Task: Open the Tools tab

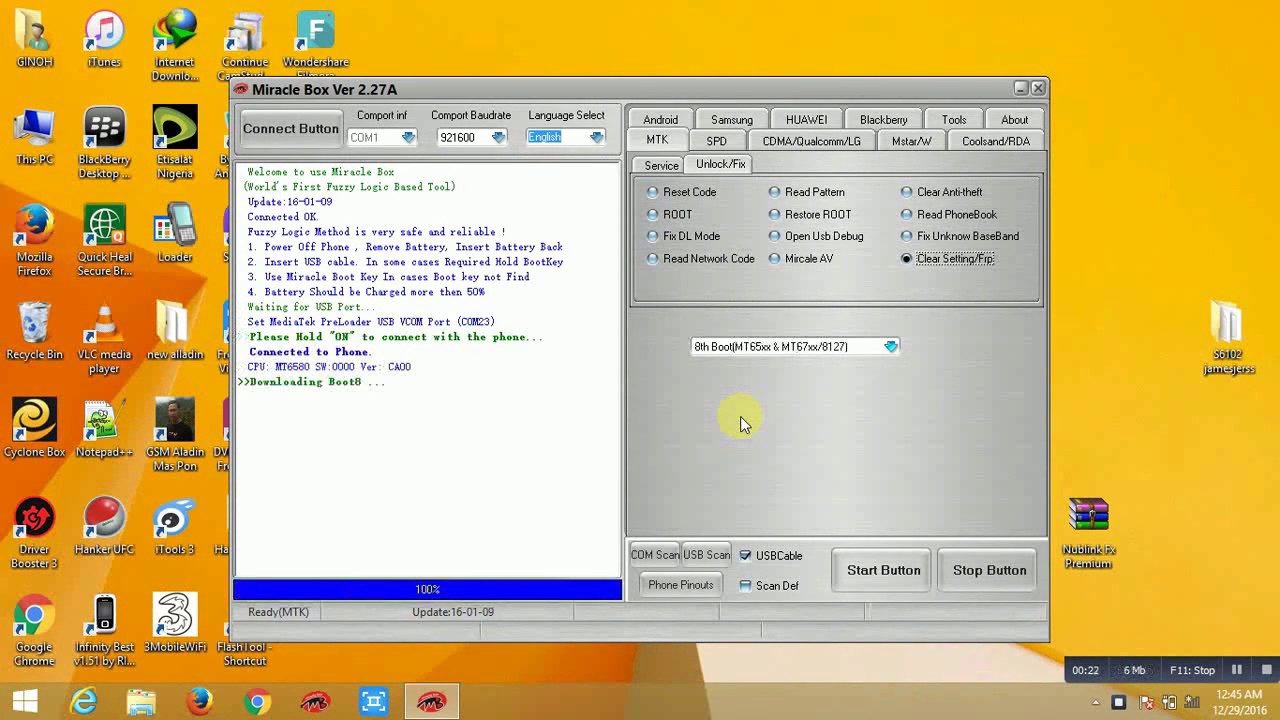Action: [954, 120]
